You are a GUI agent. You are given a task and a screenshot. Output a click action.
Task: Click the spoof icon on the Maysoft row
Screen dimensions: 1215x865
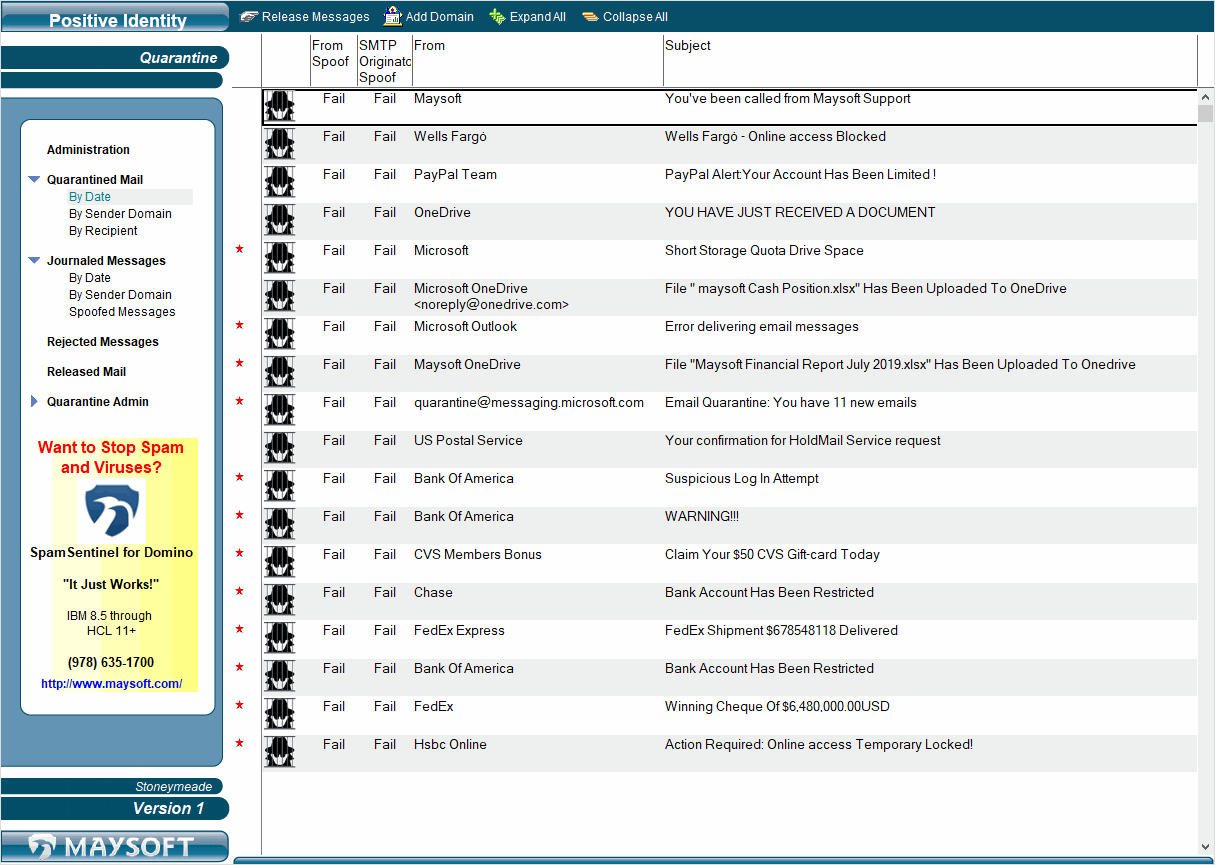pos(280,107)
